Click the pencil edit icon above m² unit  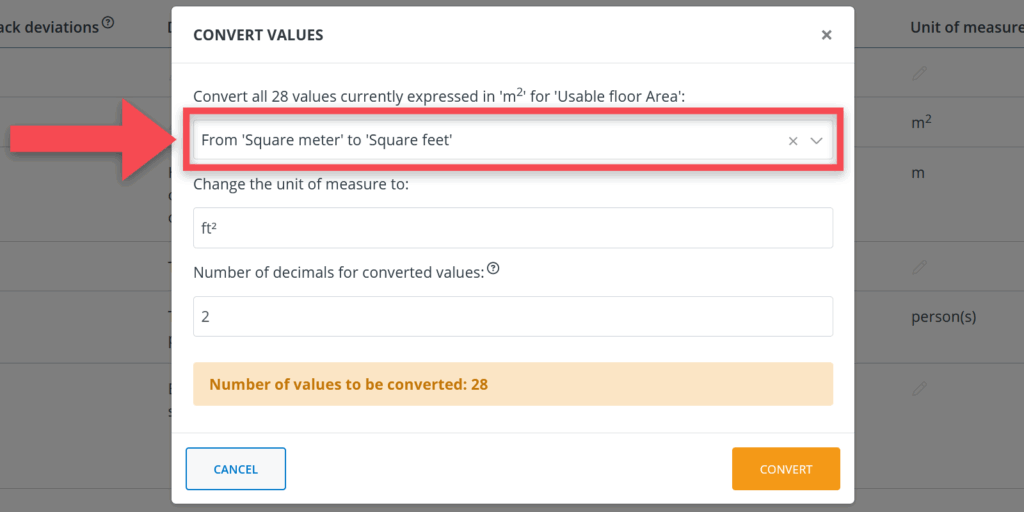pyautogui.click(x=919, y=72)
